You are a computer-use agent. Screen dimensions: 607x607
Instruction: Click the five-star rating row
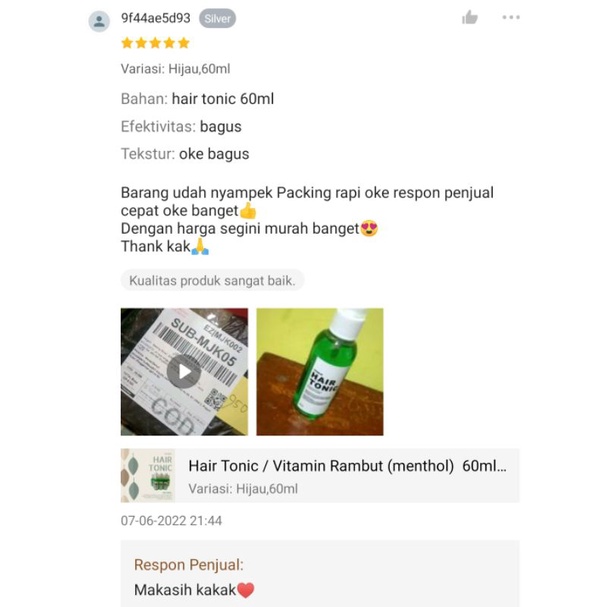tap(155, 43)
